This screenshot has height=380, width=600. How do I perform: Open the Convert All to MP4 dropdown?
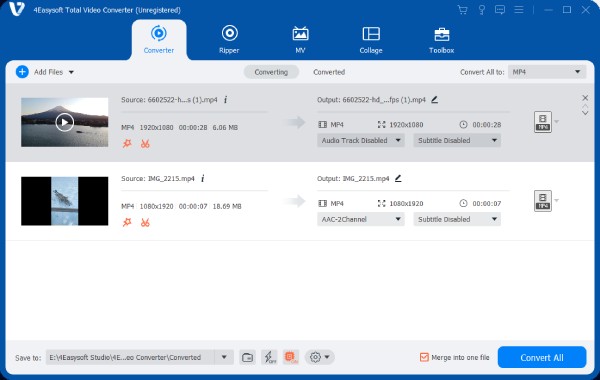(x=547, y=72)
